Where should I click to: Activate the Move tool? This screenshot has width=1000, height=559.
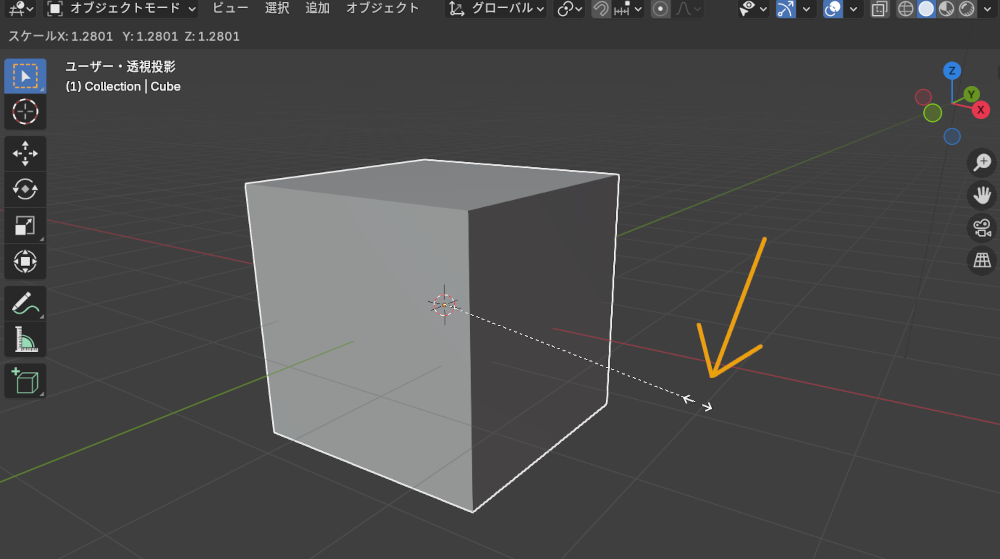pos(25,154)
